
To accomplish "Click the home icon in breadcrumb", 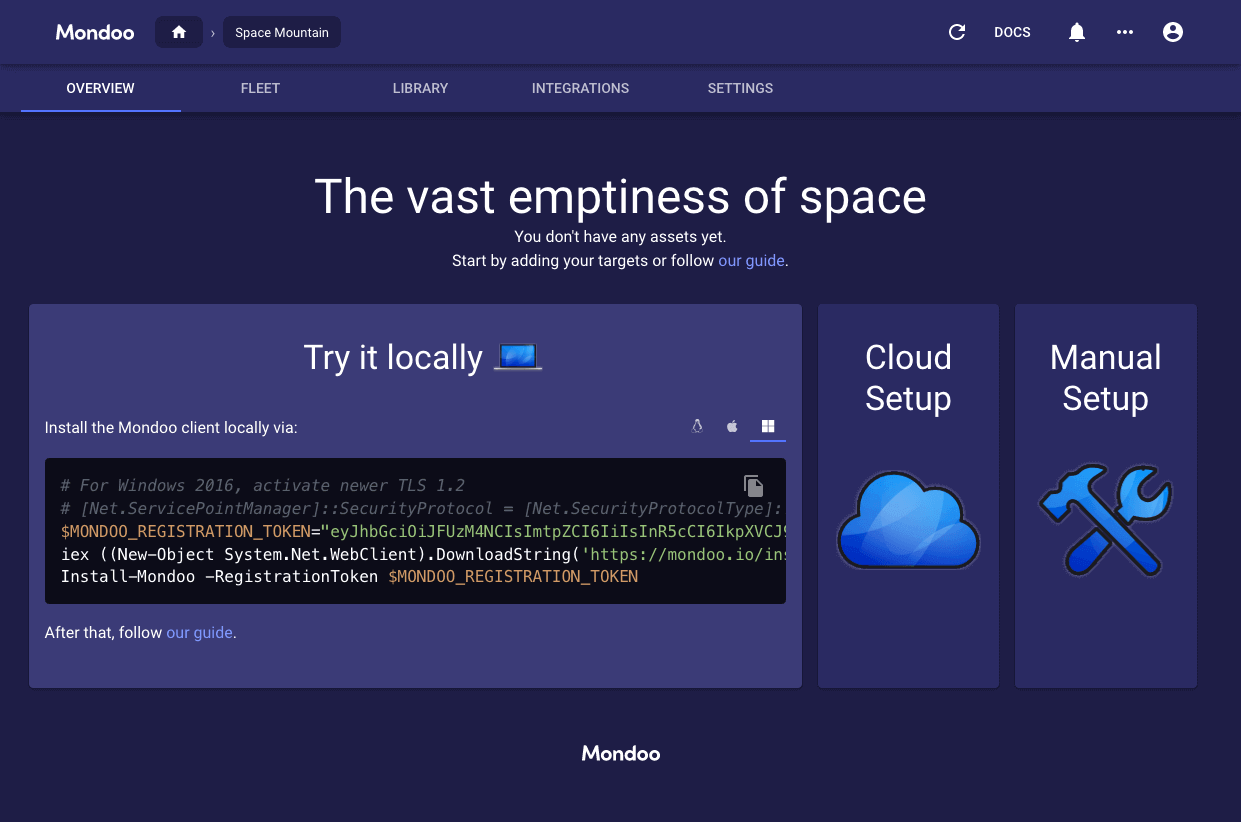I will [179, 32].
